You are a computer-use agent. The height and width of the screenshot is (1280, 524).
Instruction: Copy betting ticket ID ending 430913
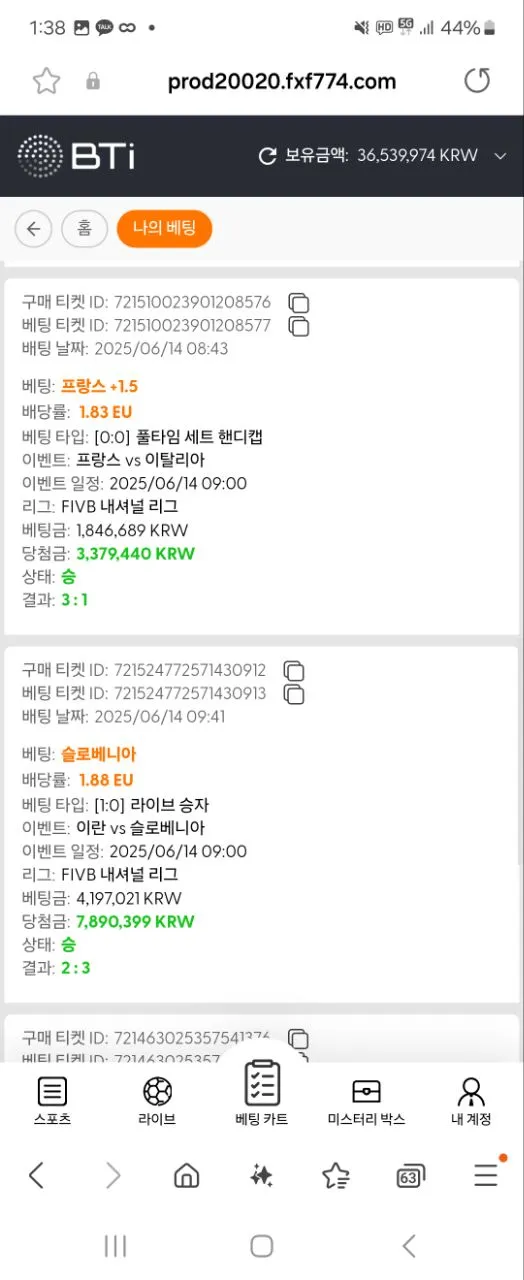point(294,693)
